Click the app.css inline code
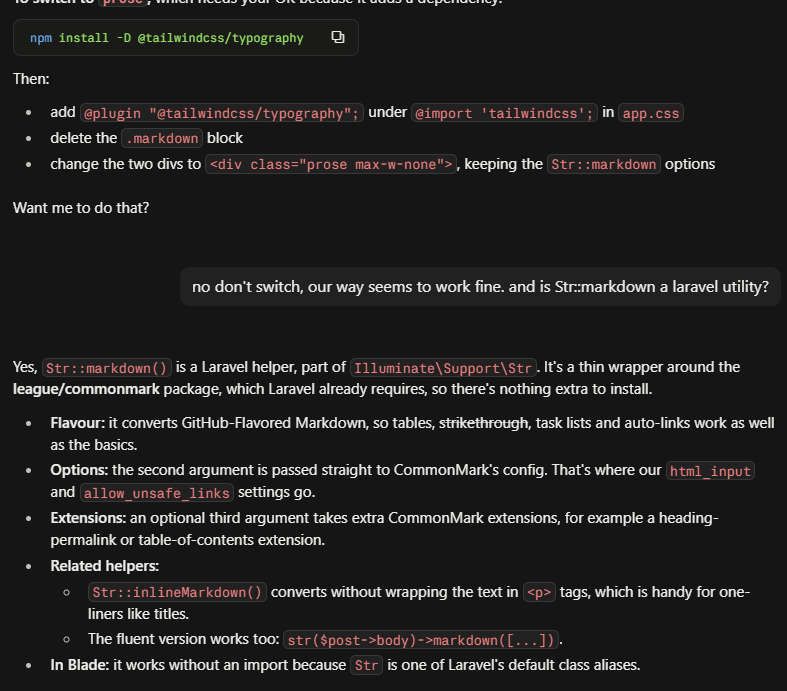The height and width of the screenshot is (691, 787). [x=650, y=113]
